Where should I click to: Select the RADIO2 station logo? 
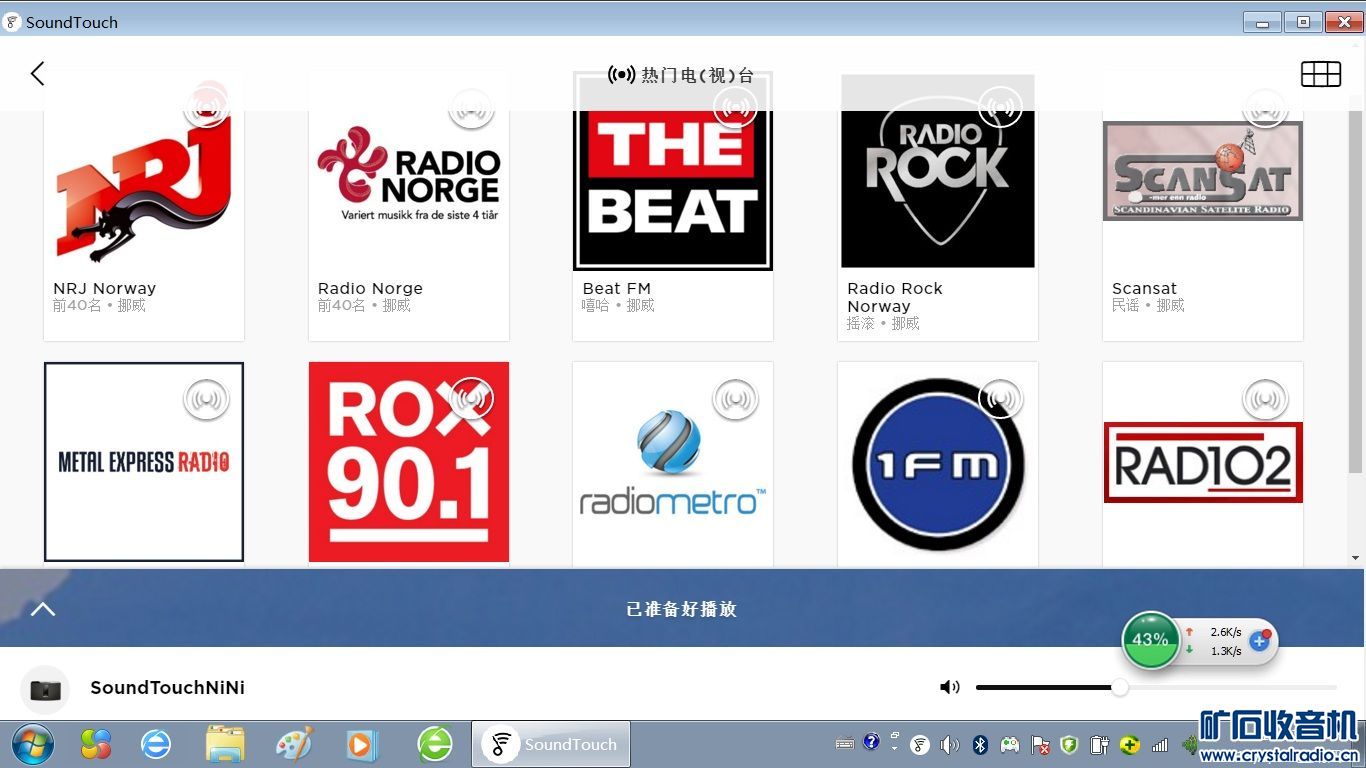pyautogui.click(x=1203, y=462)
